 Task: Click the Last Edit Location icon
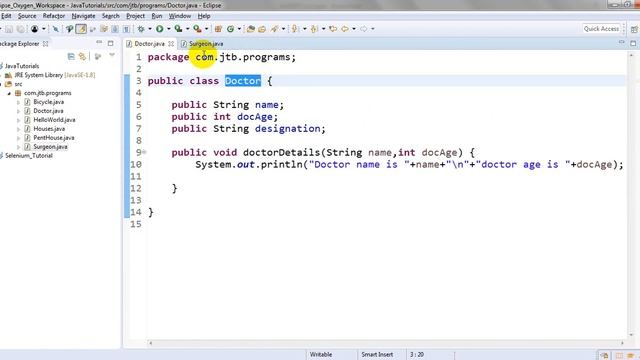click(333, 29)
